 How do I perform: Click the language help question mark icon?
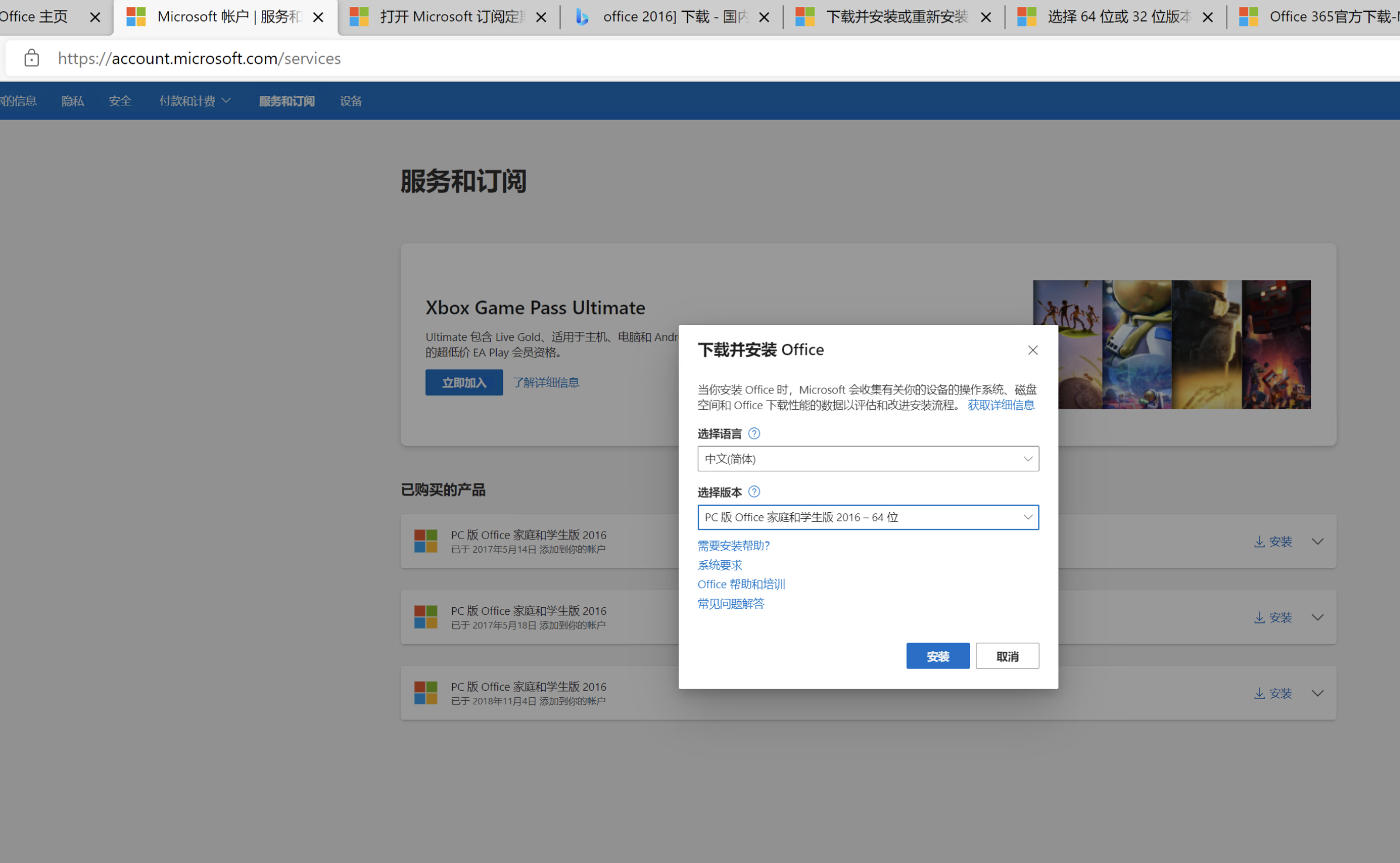[754, 433]
